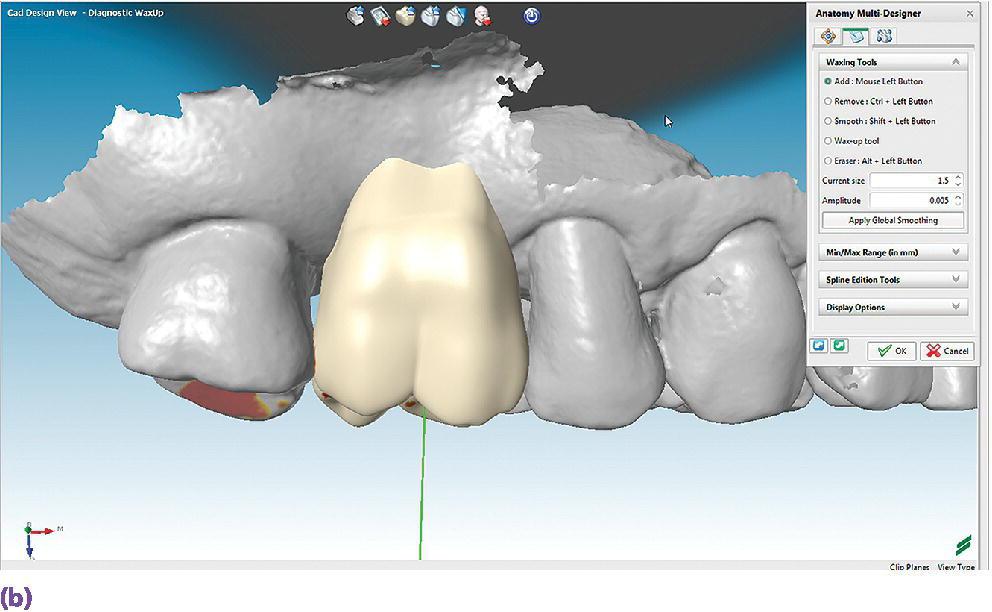The height and width of the screenshot is (612, 992).
Task: Choose the Wax-up tool radio button
Action: pyautogui.click(x=827, y=141)
